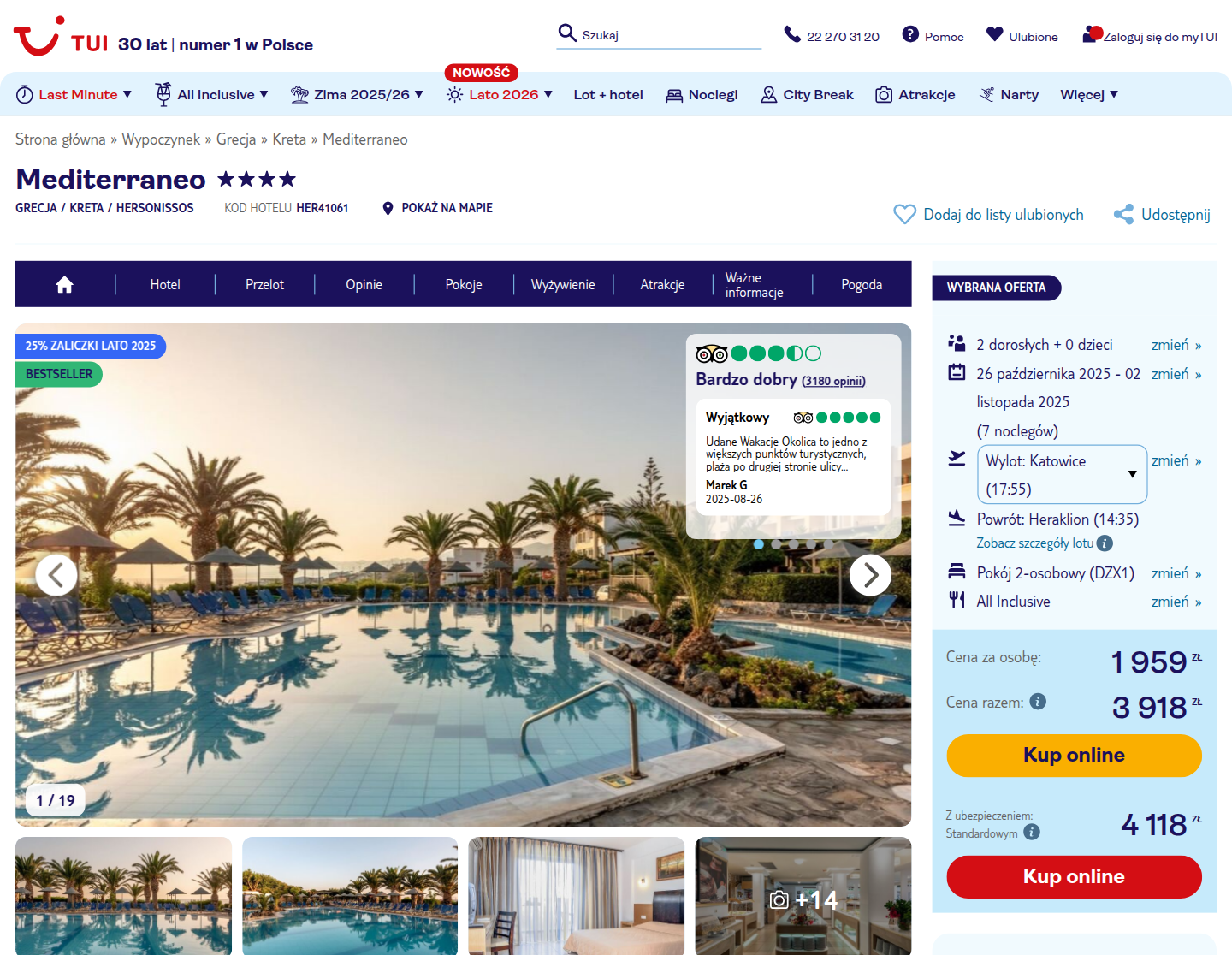This screenshot has width=1232, height=955.
Task: Open the Pogoda tab
Action: coord(862,285)
